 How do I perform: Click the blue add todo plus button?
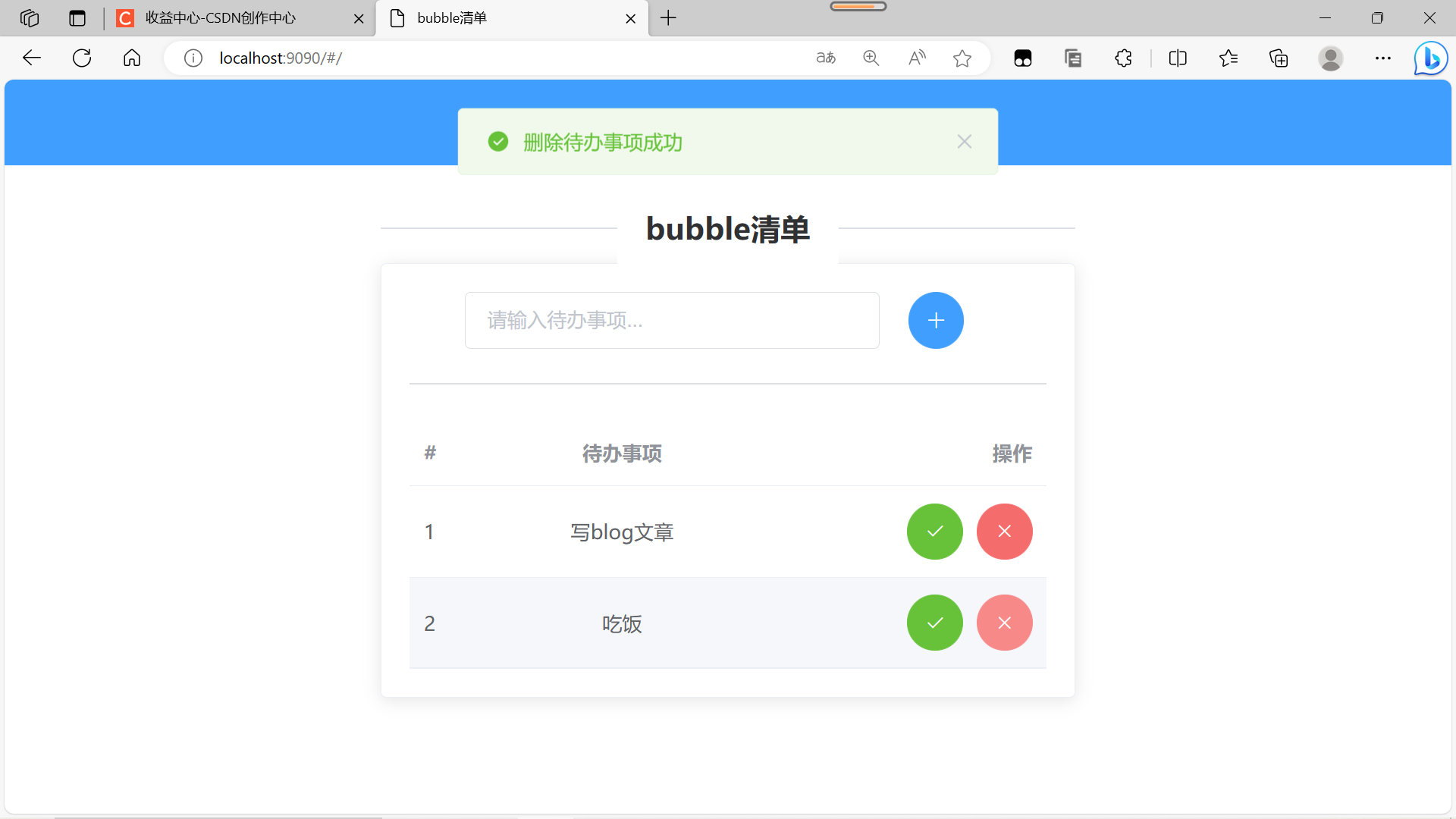pyautogui.click(x=936, y=320)
